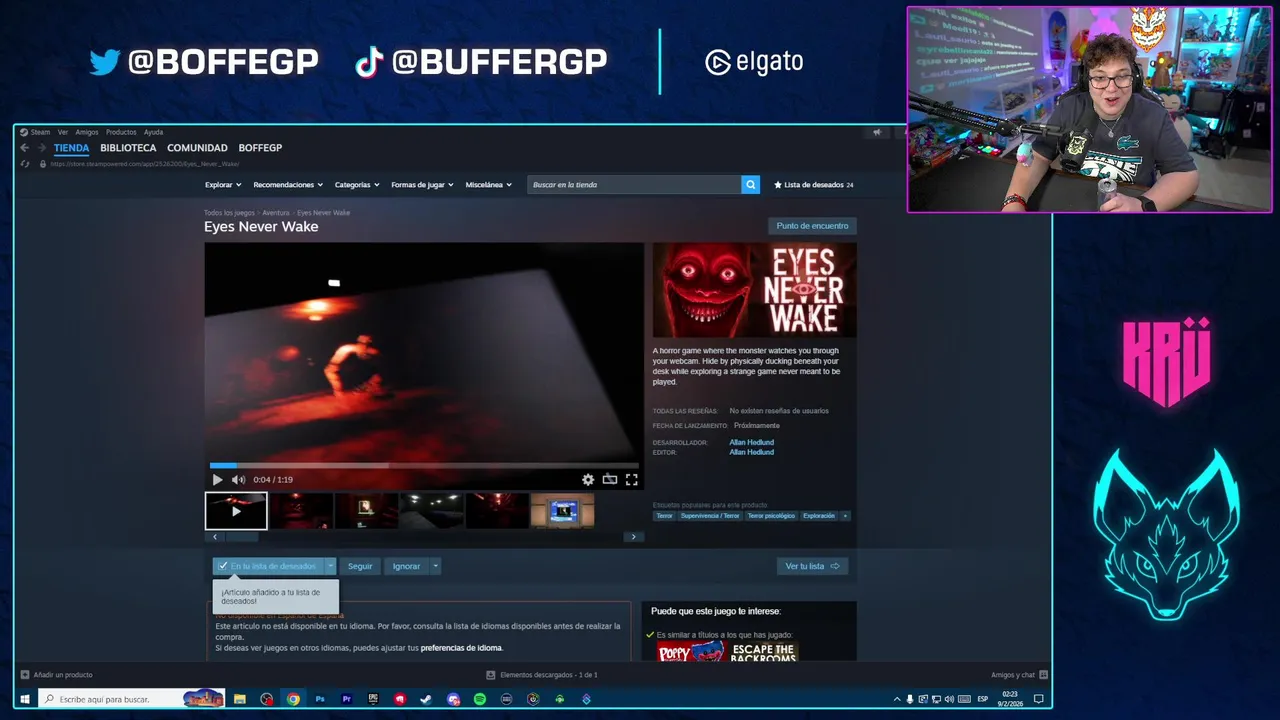Type in Buscar en la tienda field
1280x720 pixels.
tap(635, 185)
